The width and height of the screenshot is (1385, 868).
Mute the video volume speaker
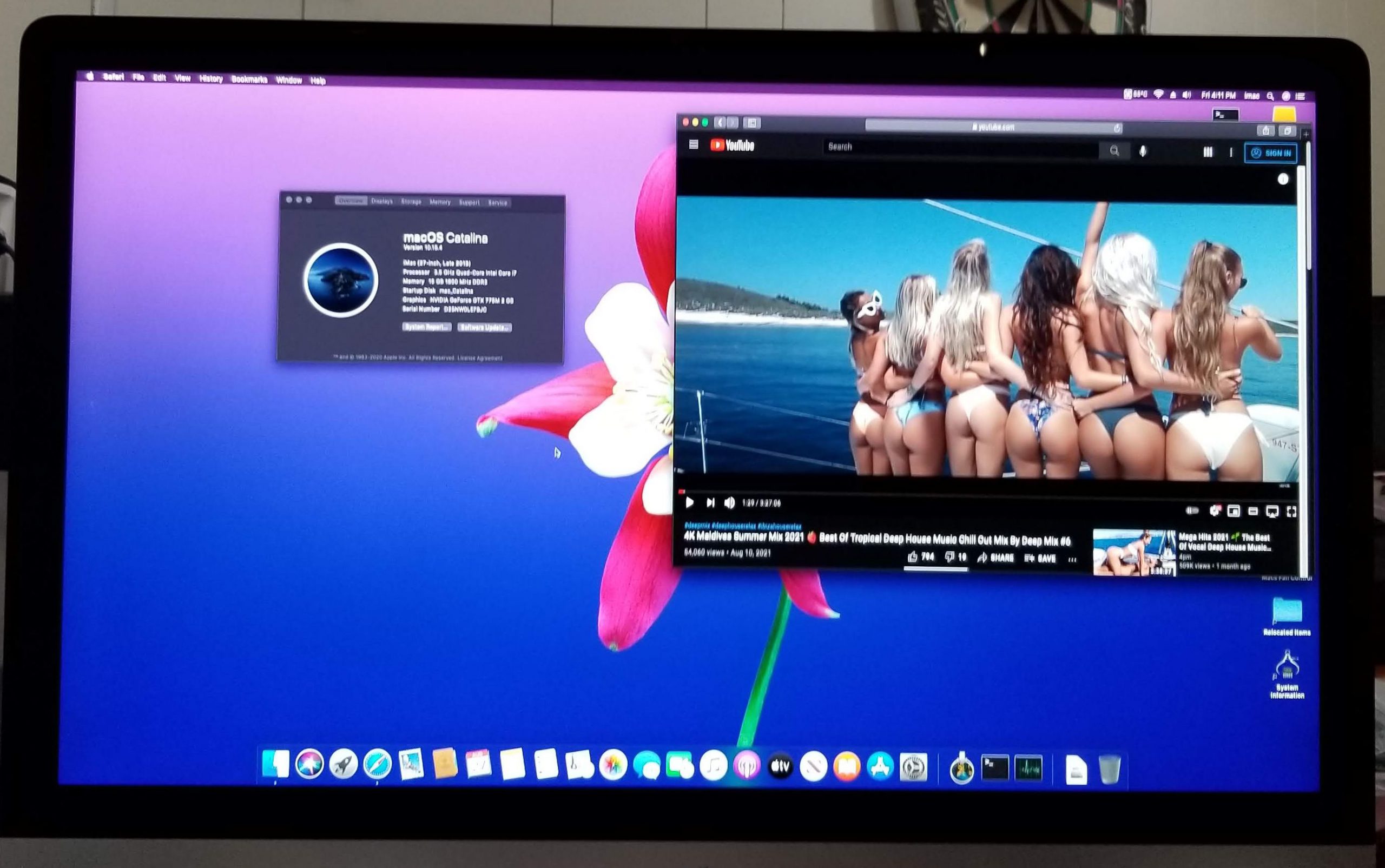click(x=729, y=503)
